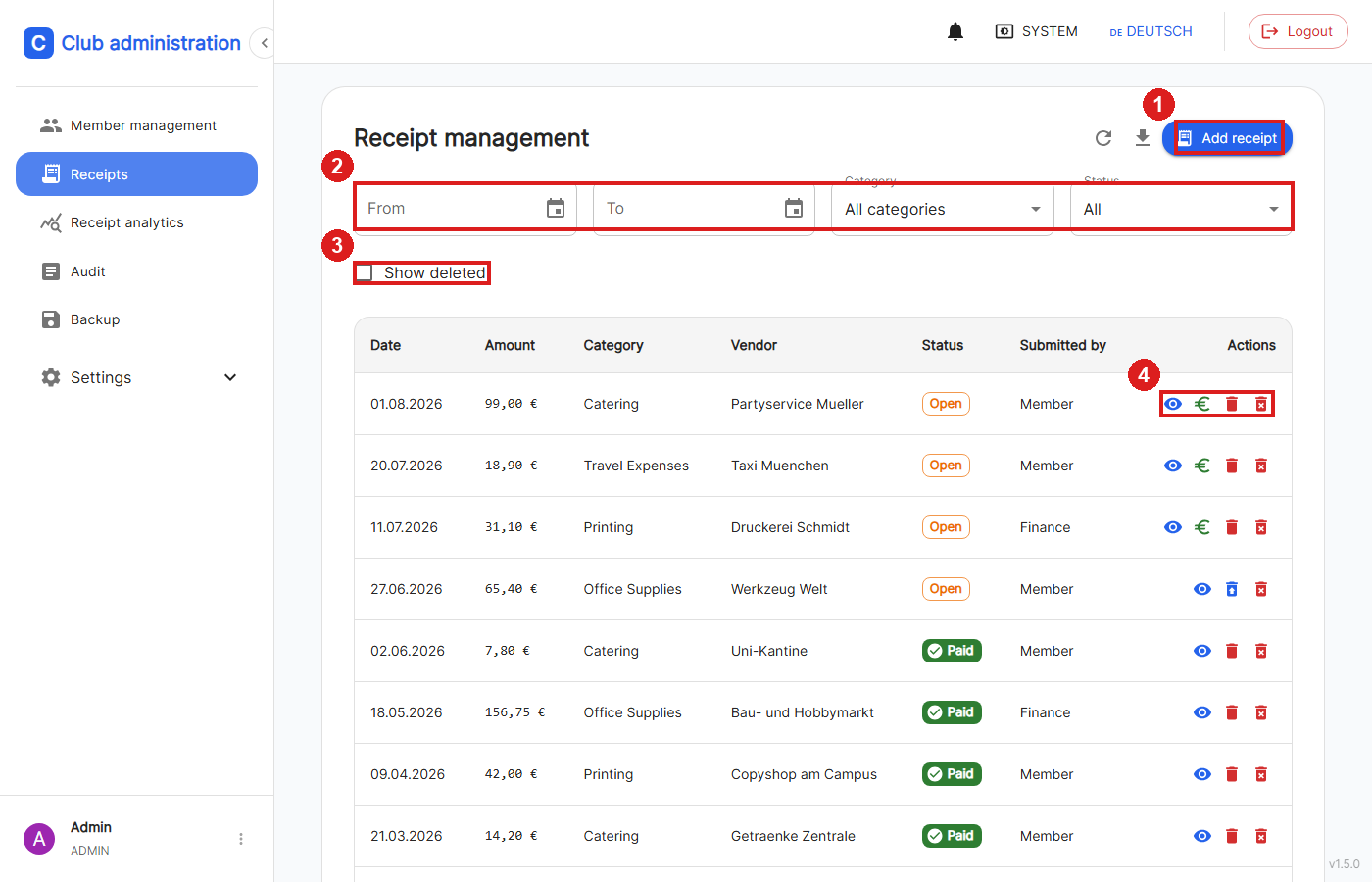Go to the Receipts page
The width and height of the screenshot is (1372, 882).
(x=136, y=173)
